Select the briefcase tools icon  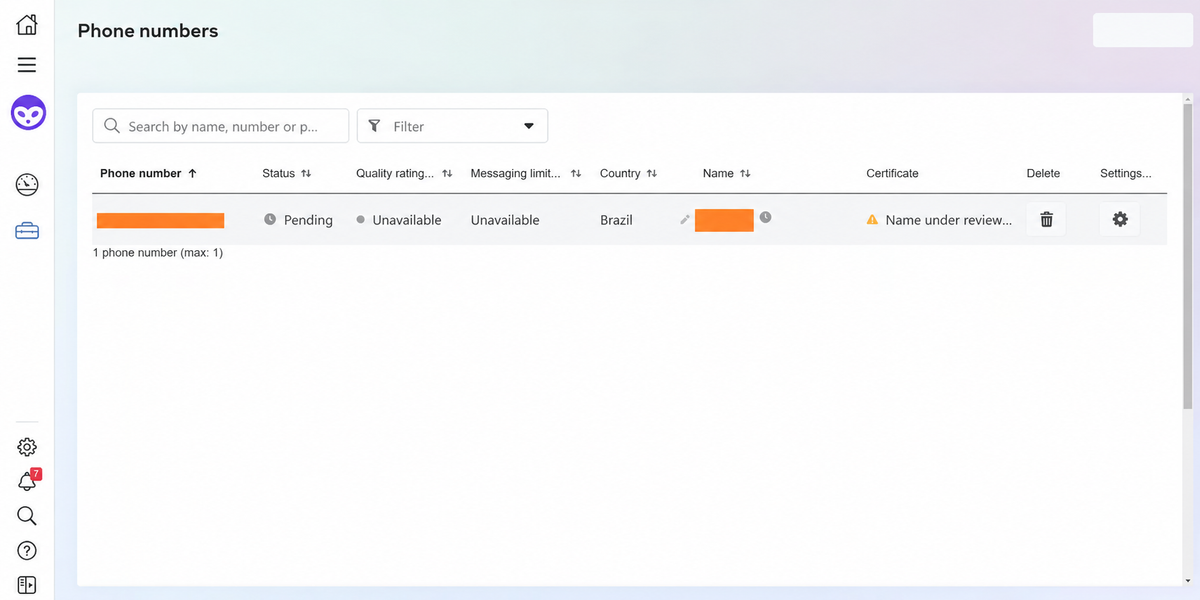click(x=27, y=231)
